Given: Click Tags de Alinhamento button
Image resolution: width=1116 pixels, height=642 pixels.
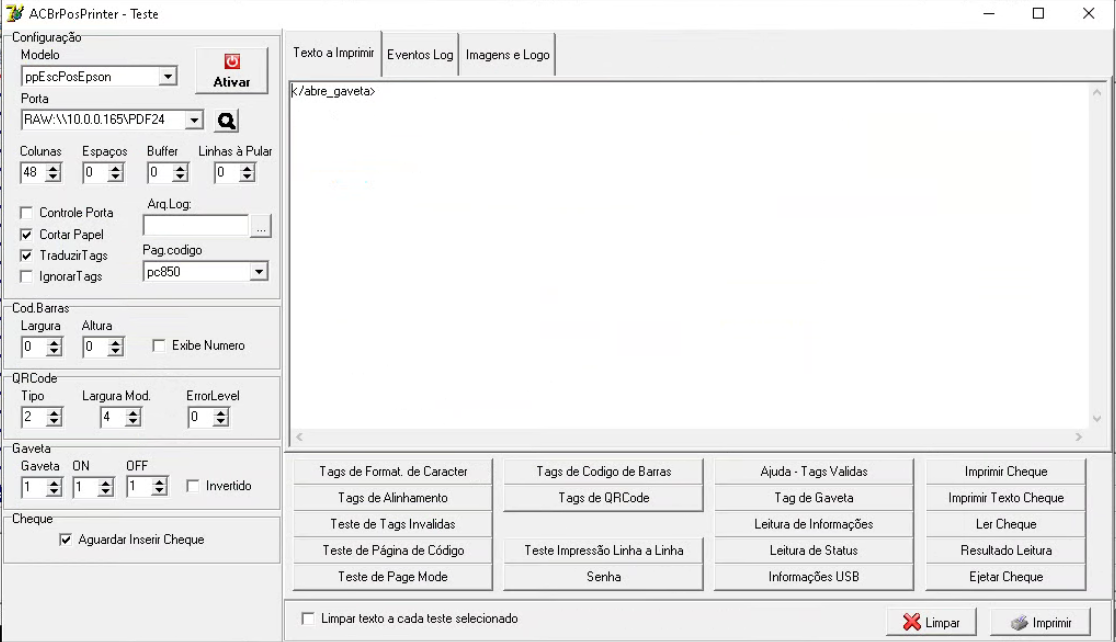Looking at the screenshot, I should coord(393,498).
